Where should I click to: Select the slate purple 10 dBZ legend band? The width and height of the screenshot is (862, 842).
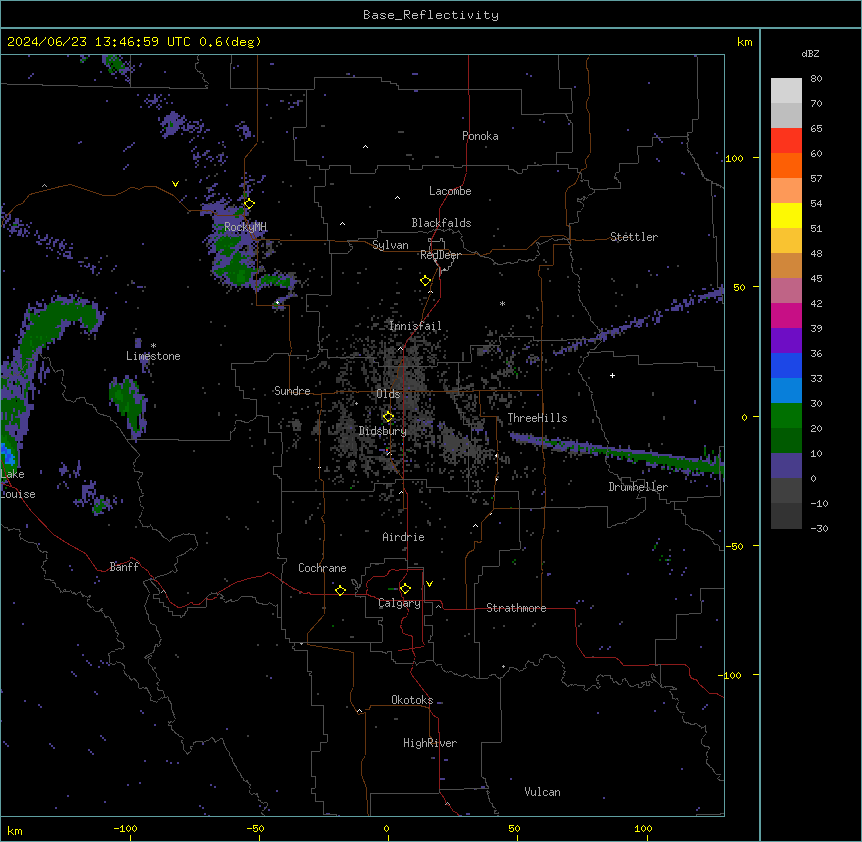[786, 466]
